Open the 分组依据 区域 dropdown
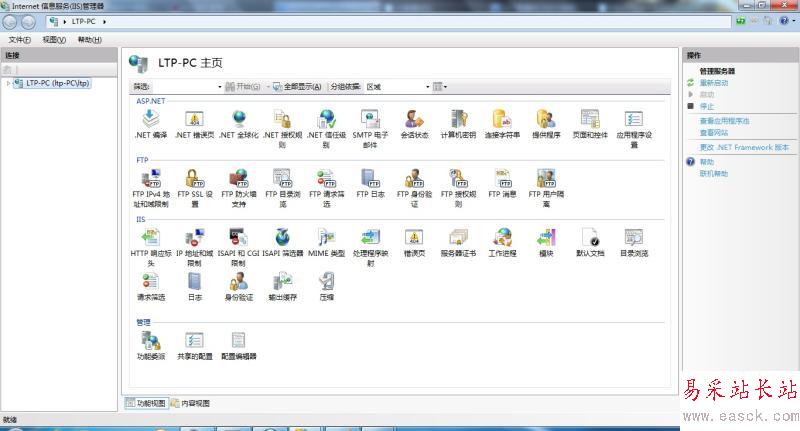 (x=397, y=87)
